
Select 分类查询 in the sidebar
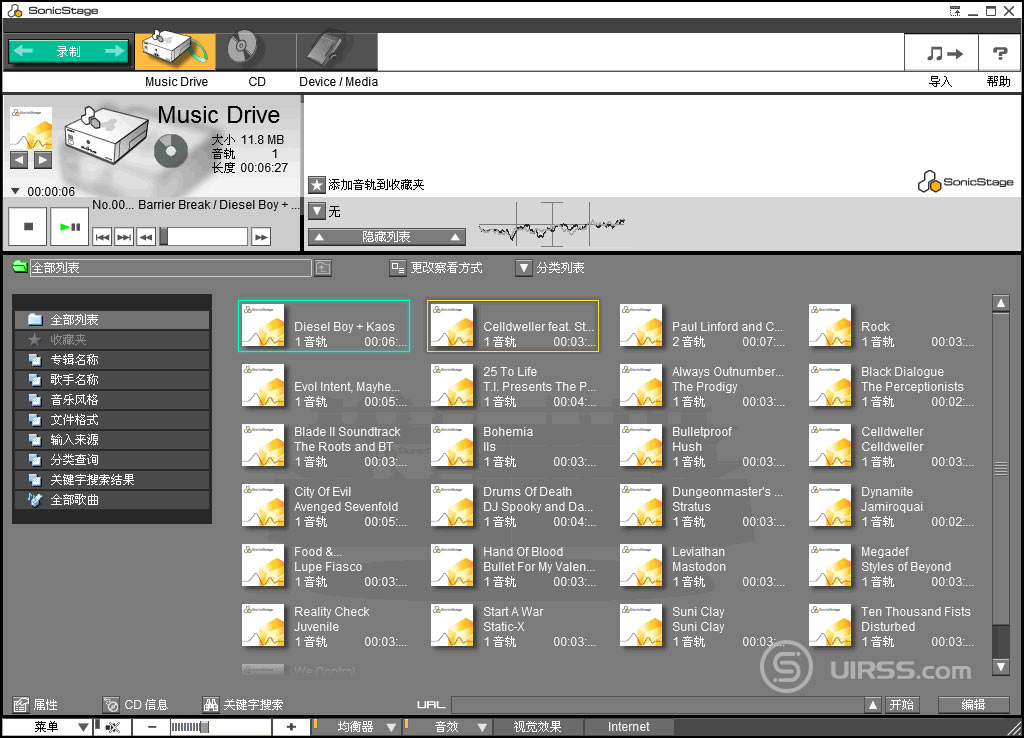(112, 460)
